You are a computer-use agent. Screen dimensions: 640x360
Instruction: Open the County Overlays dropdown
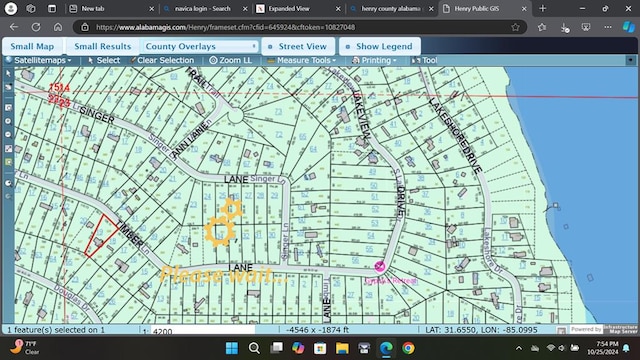click(x=200, y=47)
